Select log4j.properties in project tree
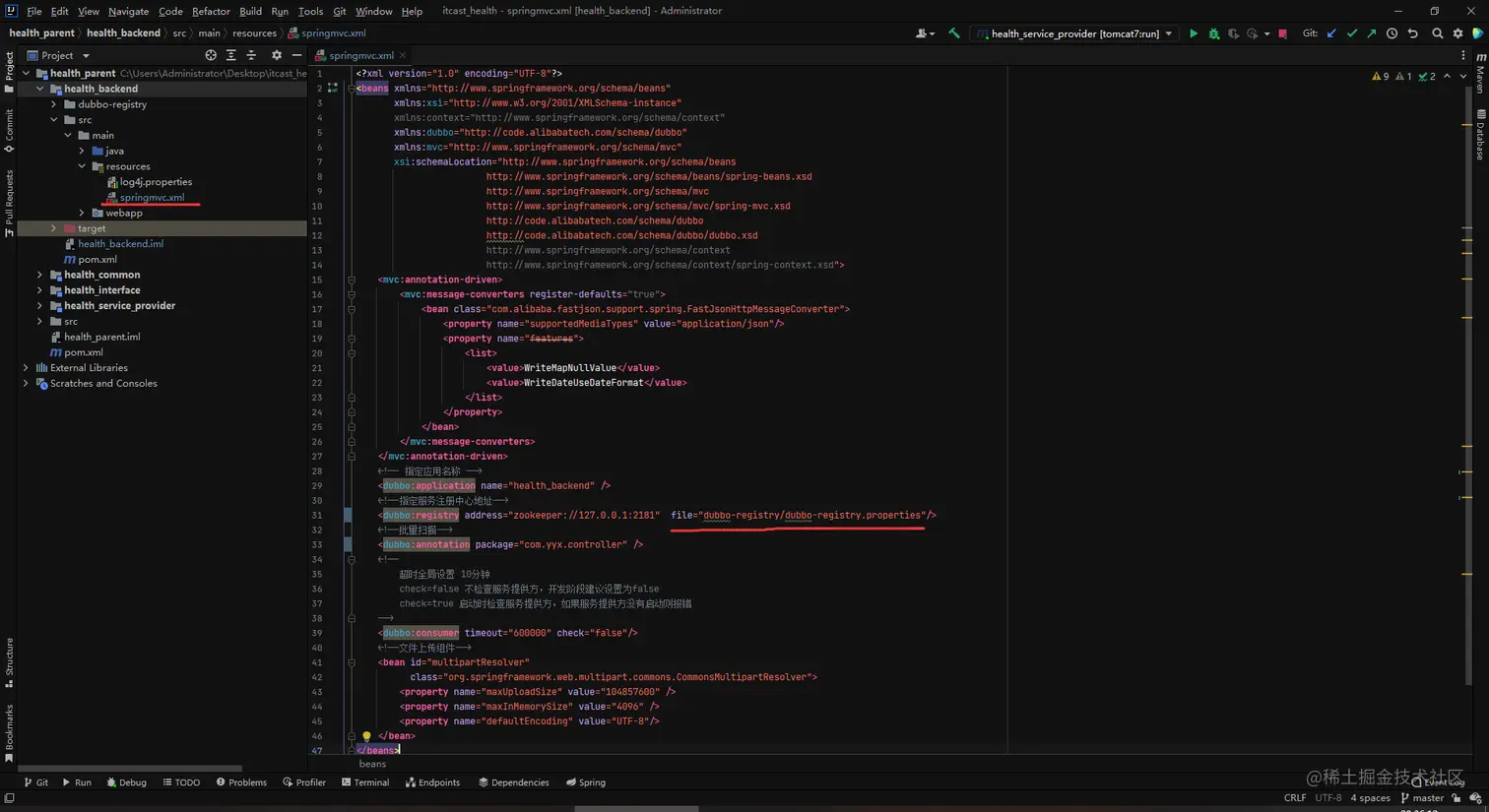This screenshot has width=1489, height=812. pyautogui.click(x=149, y=182)
